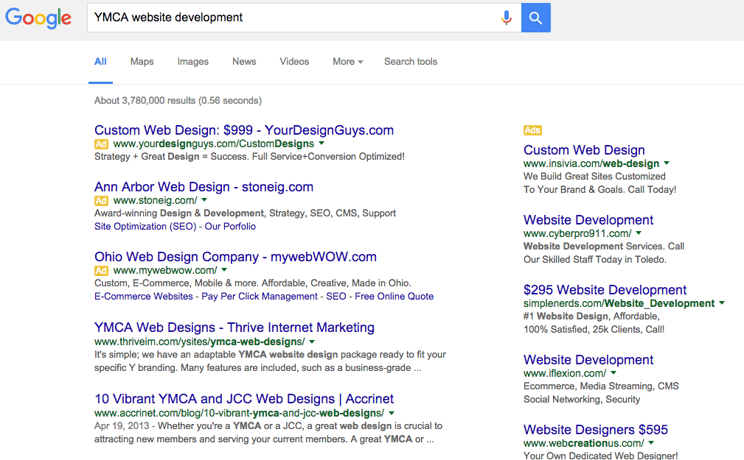Switch to the Maps tab
This screenshot has width=744, height=460.
[142, 62]
